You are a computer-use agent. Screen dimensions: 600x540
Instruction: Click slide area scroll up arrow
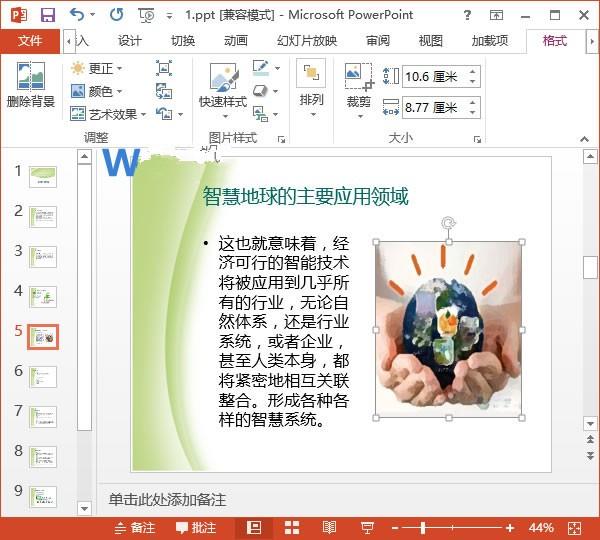click(590, 157)
